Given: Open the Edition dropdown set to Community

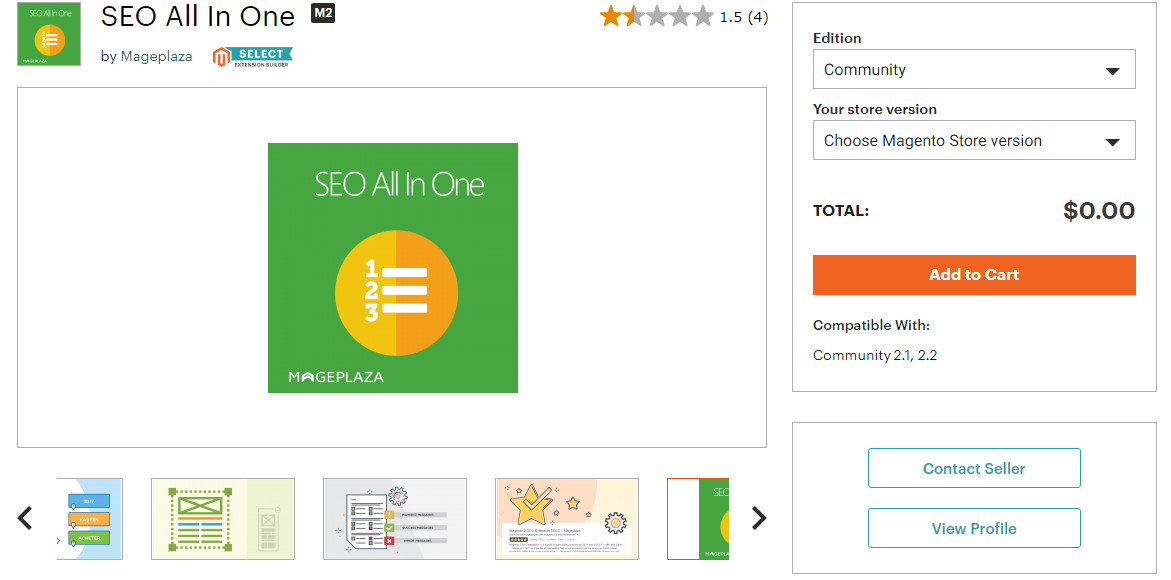Looking at the screenshot, I should coord(974,69).
